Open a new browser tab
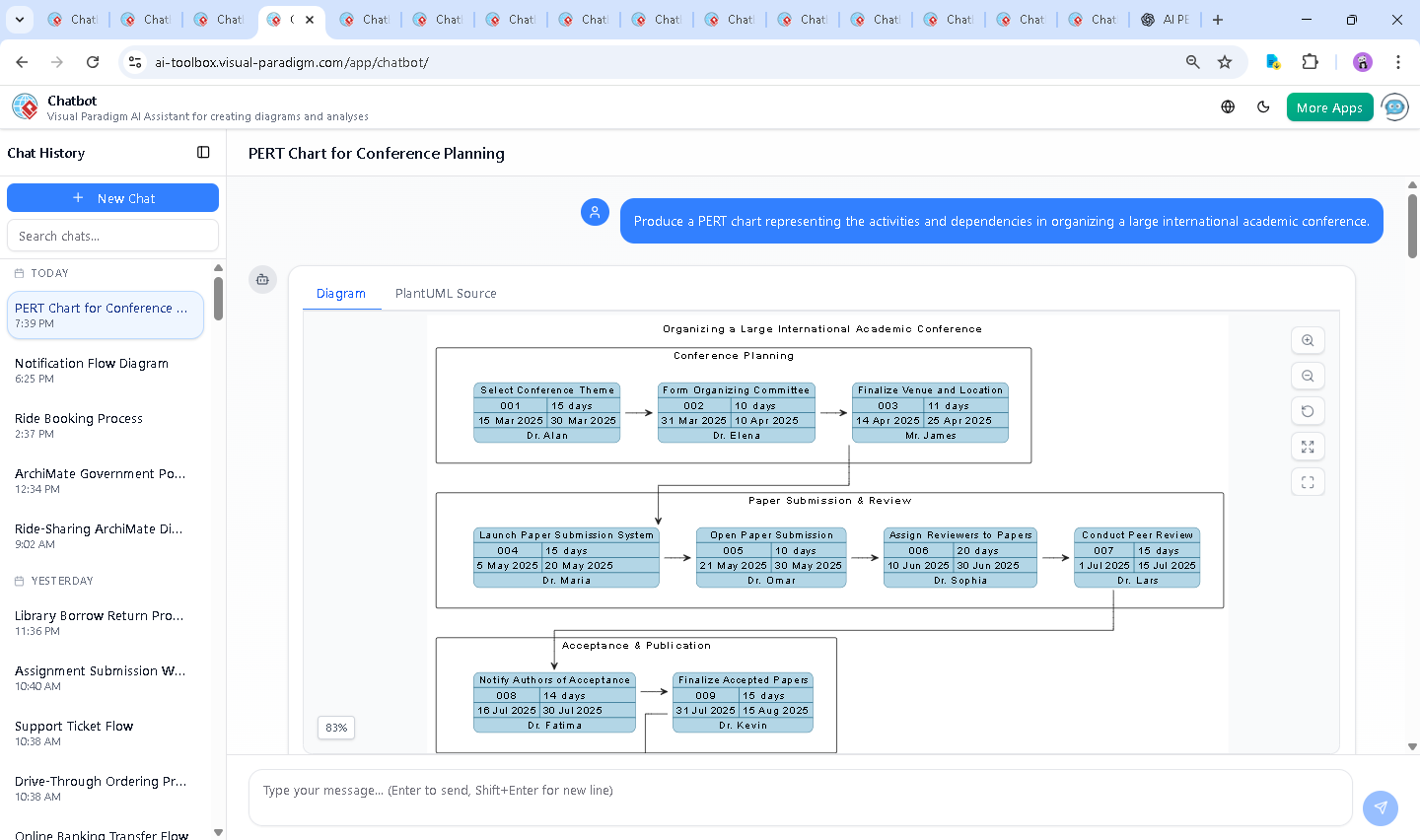 tap(1218, 20)
